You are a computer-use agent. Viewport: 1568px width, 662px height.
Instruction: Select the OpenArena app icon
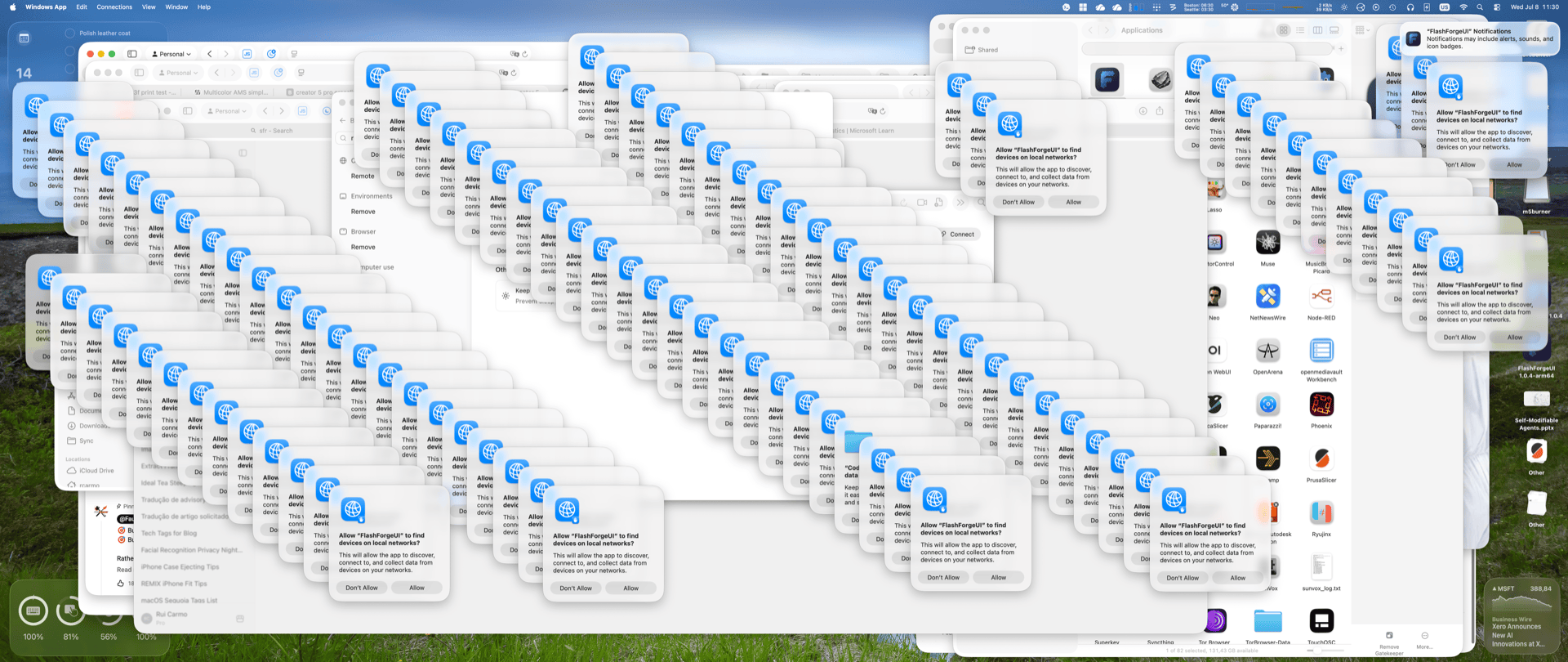coord(1267,351)
